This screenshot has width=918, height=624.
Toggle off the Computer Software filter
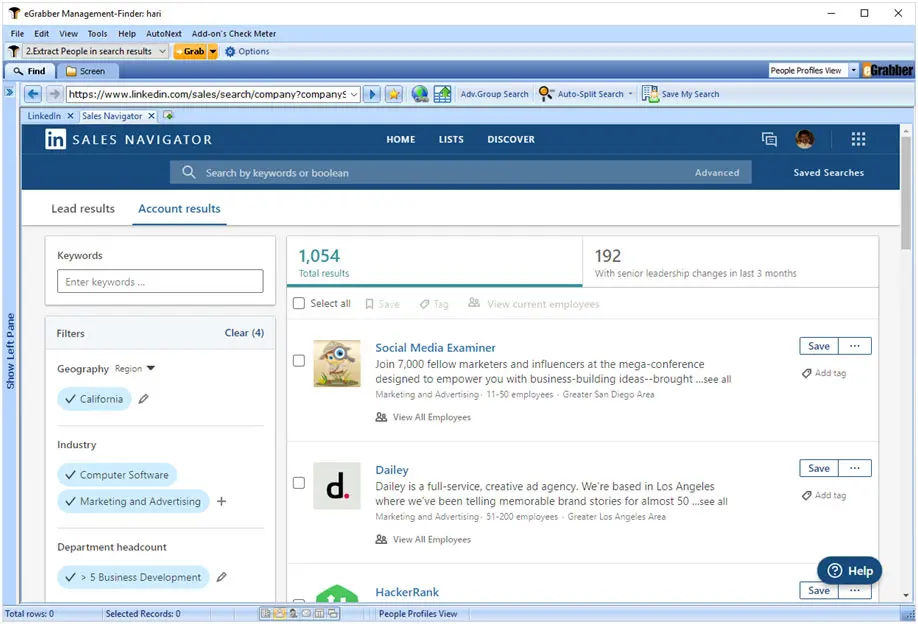click(117, 475)
